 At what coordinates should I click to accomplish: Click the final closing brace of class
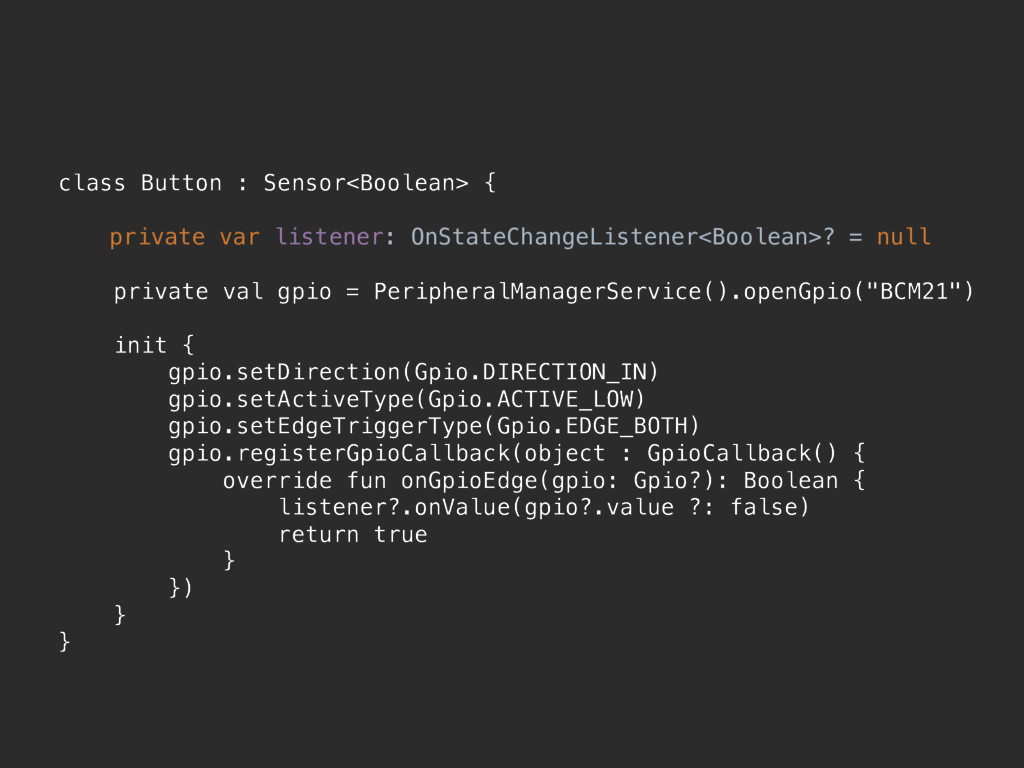click(64, 641)
